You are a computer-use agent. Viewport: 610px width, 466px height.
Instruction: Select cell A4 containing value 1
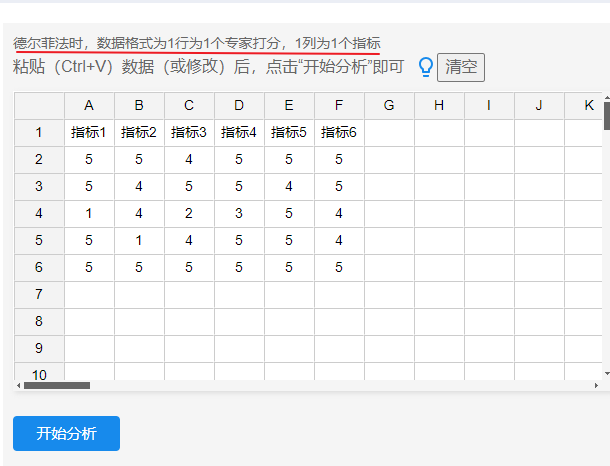(x=89, y=214)
